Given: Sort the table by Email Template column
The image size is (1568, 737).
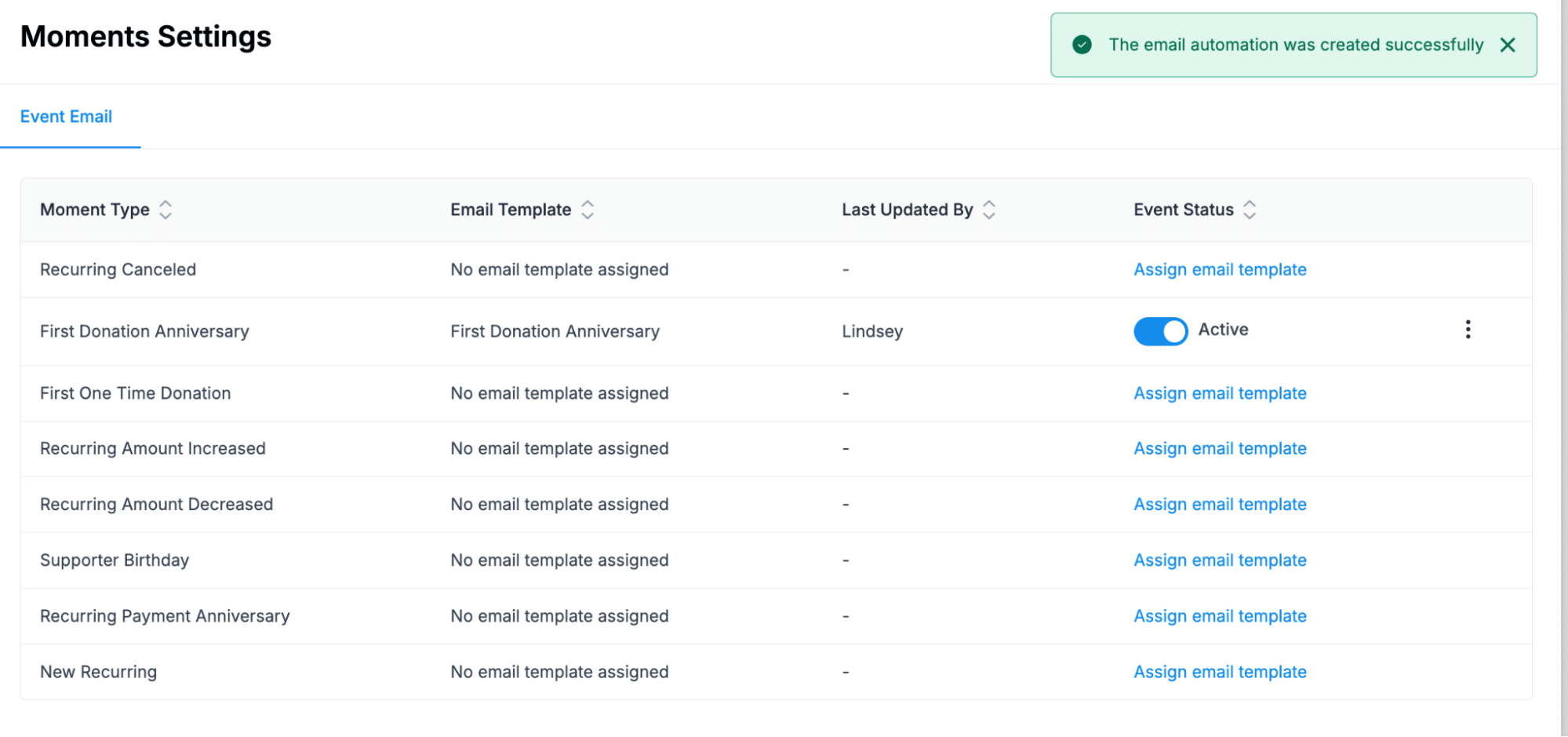Looking at the screenshot, I should [x=588, y=210].
